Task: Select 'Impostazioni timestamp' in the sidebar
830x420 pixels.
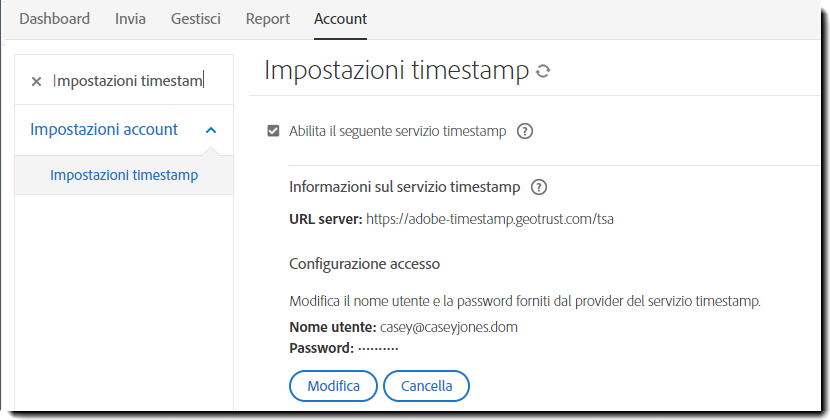Action: tap(124, 176)
